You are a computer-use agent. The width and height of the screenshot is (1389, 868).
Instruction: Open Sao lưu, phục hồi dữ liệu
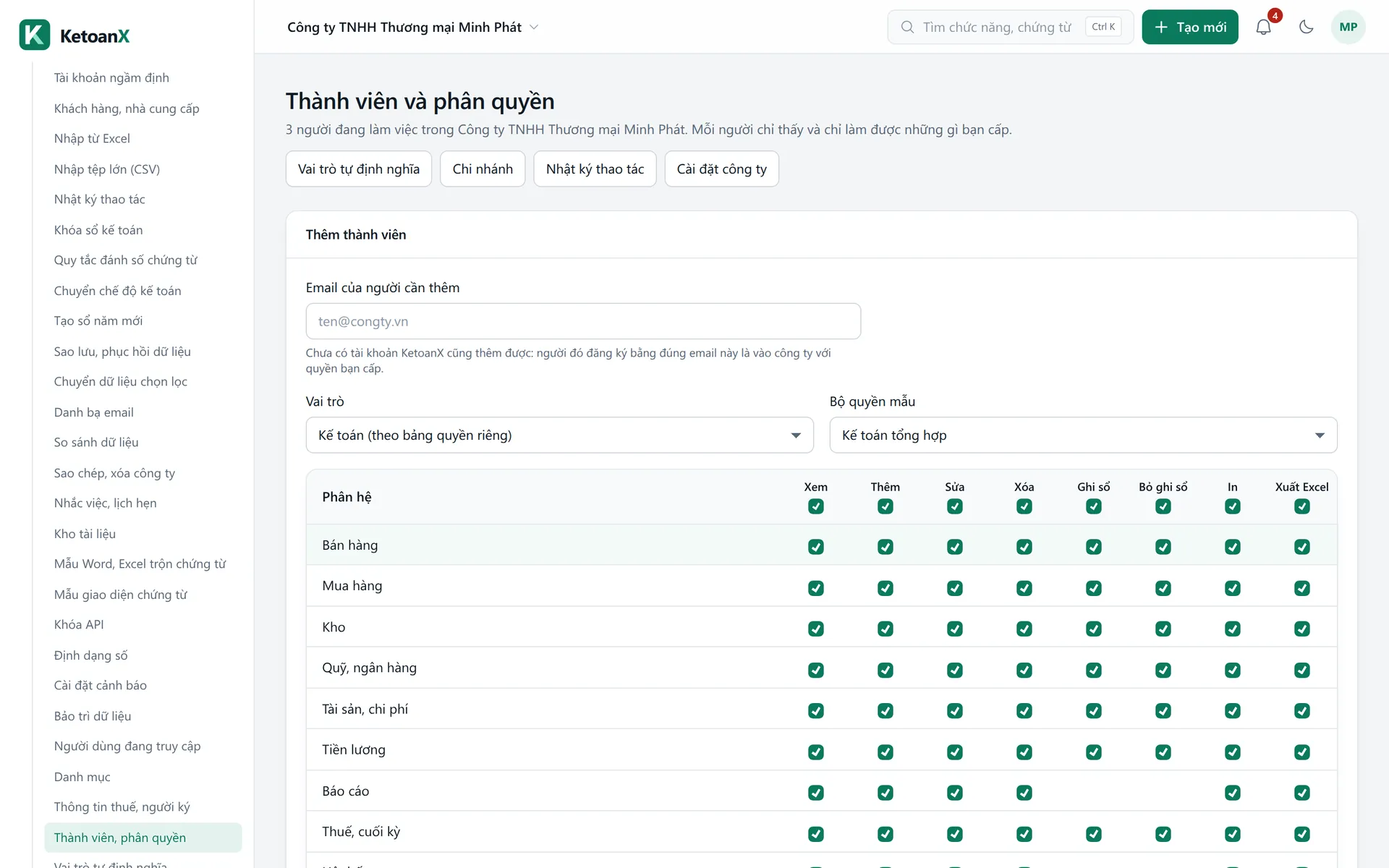[x=122, y=352]
